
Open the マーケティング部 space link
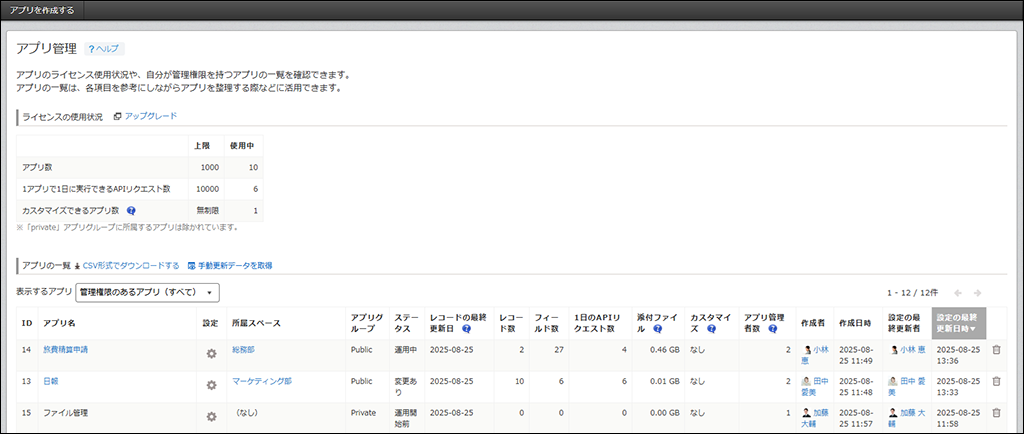click(262, 381)
